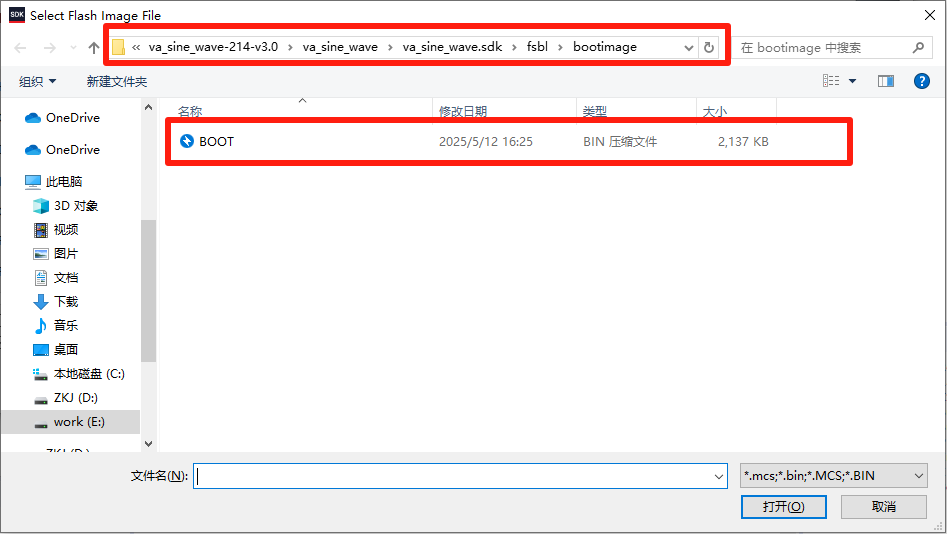Image resolution: width=947 pixels, height=534 pixels.
Task: Expand hidden path with the double chevron
Action: [x=136, y=47]
